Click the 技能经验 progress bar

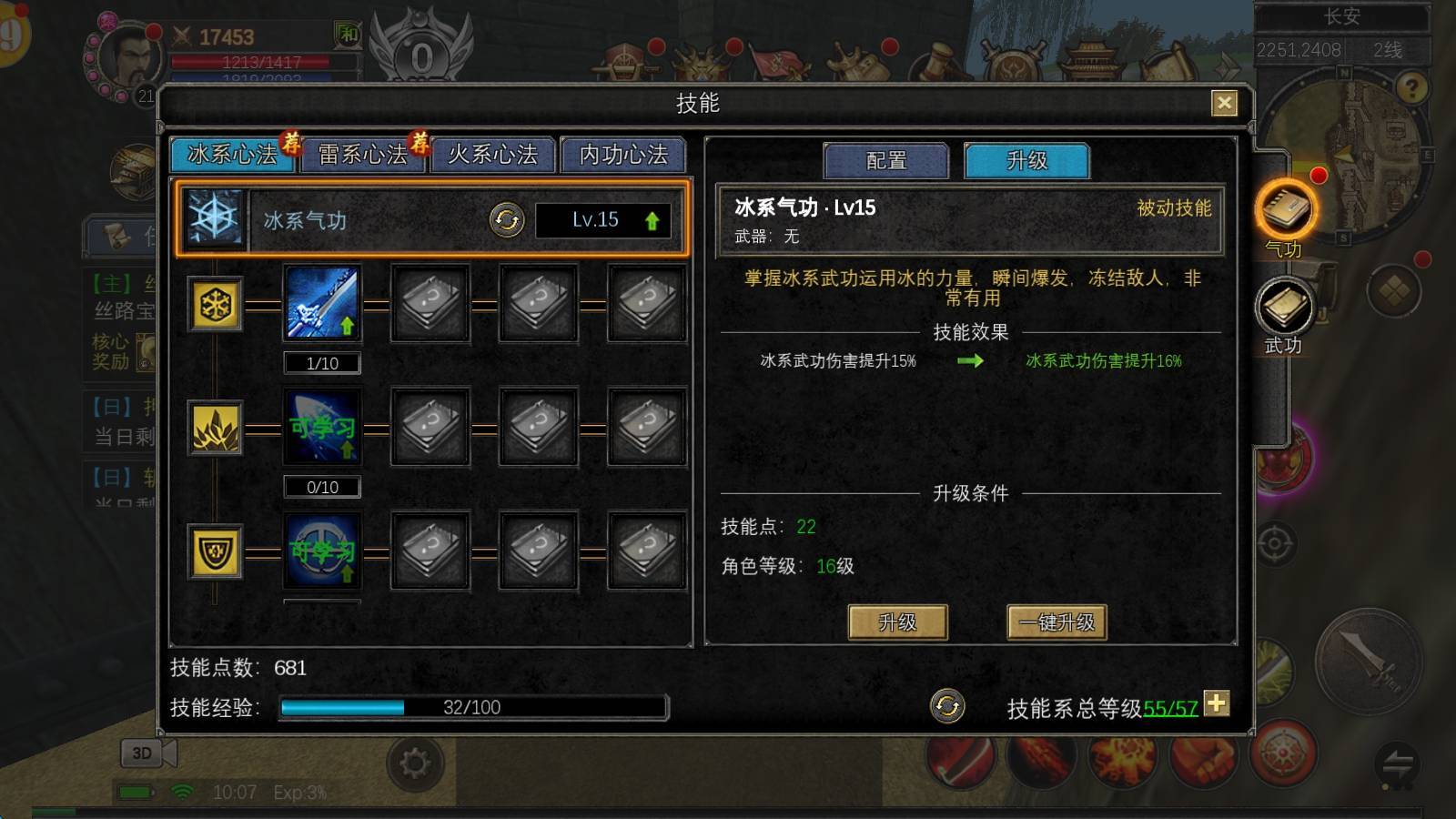pyautogui.click(x=473, y=707)
